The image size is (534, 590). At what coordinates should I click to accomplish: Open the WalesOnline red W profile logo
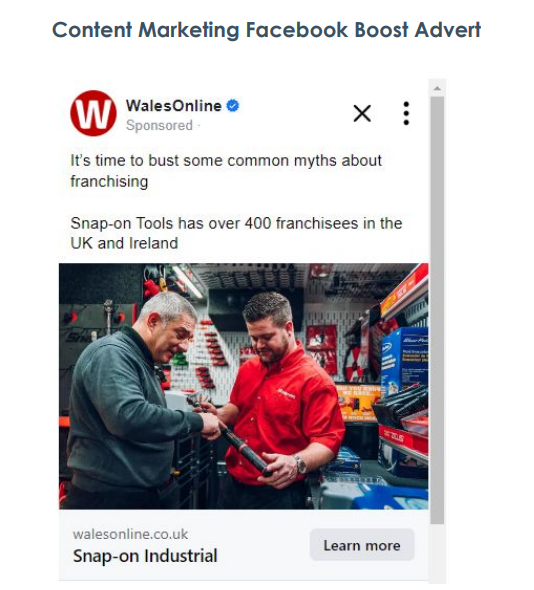pos(93,113)
